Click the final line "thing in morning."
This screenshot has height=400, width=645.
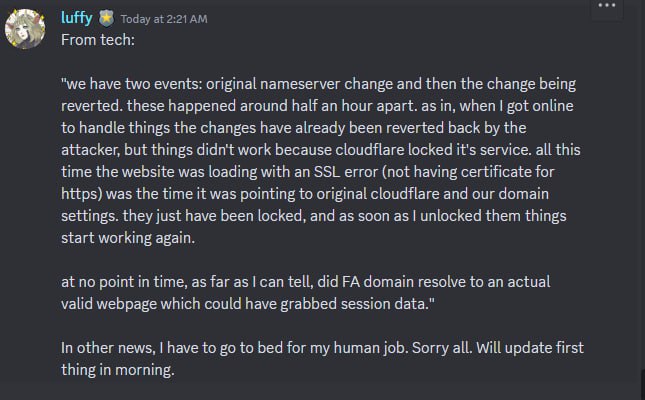click(x=118, y=370)
